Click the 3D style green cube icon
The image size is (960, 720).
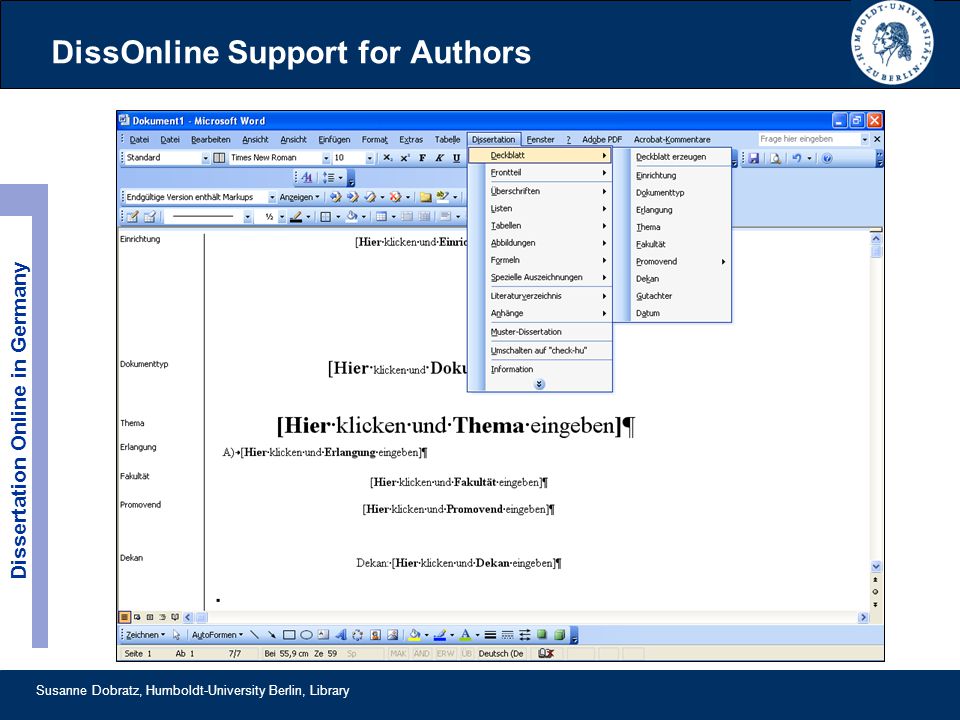click(559, 635)
